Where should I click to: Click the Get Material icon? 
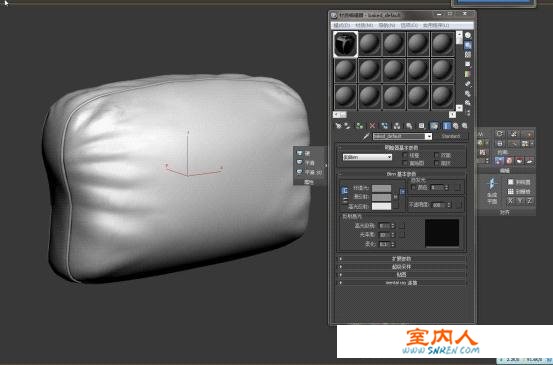click(338, 126)
